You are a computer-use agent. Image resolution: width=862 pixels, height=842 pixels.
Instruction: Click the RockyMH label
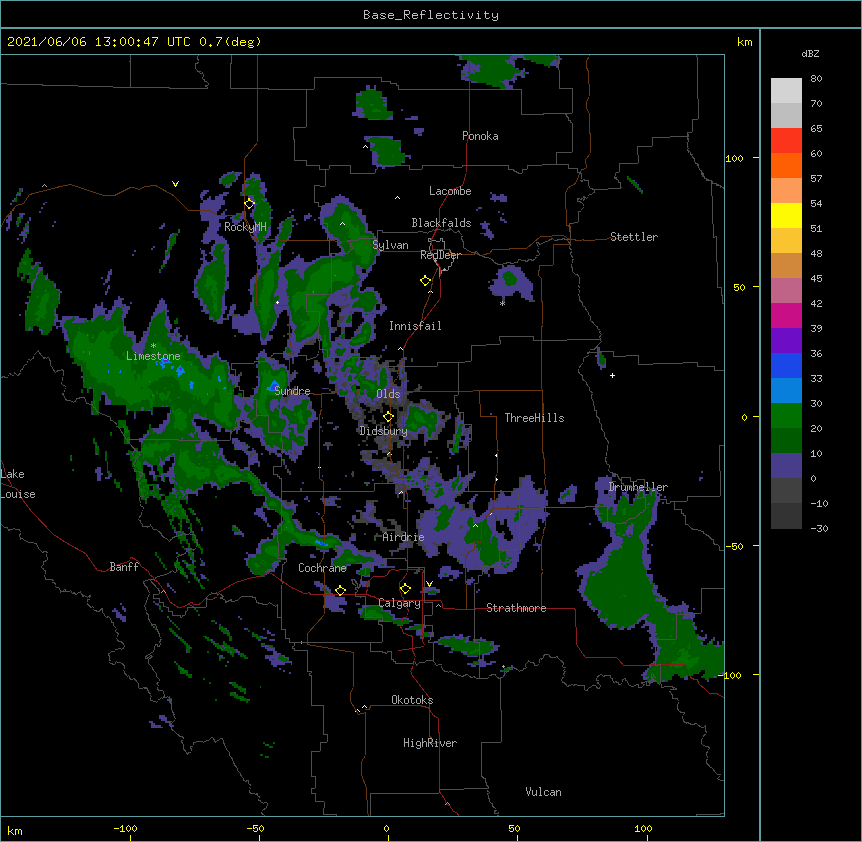[x=245, y=227]
